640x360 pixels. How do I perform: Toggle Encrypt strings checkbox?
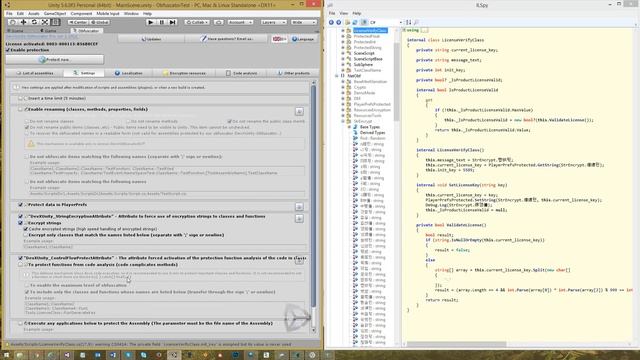20,223
